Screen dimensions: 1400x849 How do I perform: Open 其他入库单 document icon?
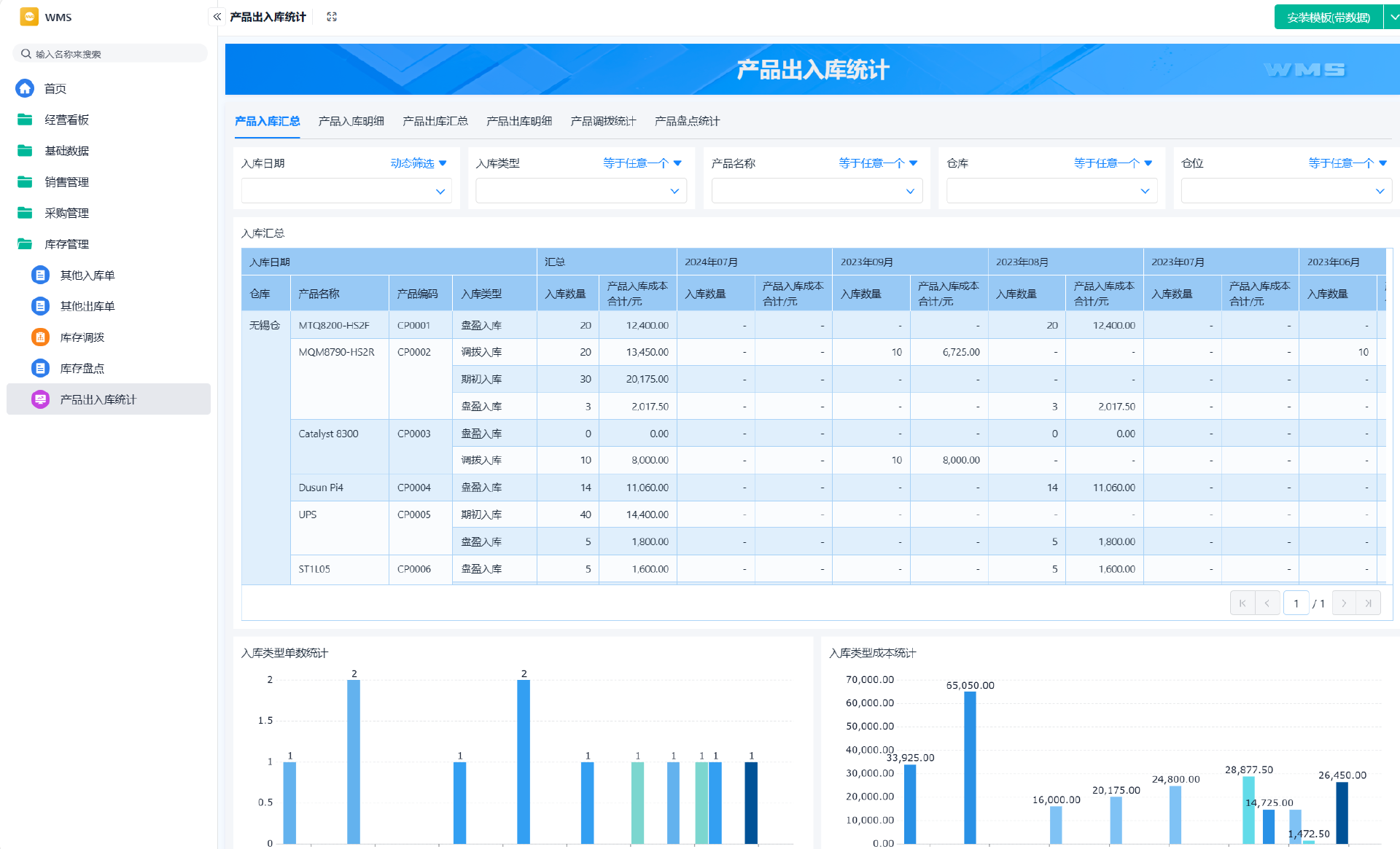(41, 275)
